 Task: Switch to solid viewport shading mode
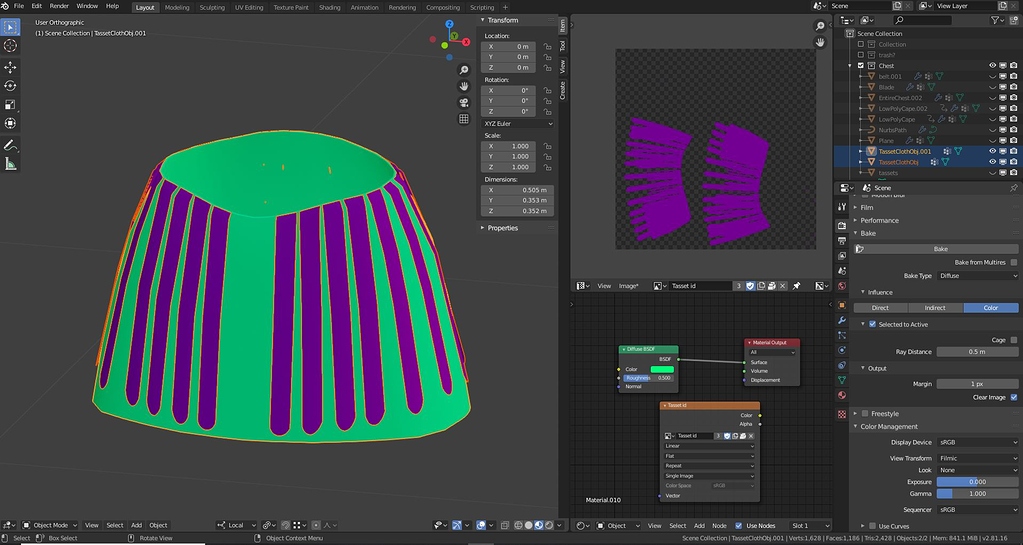tap(528, 525)
